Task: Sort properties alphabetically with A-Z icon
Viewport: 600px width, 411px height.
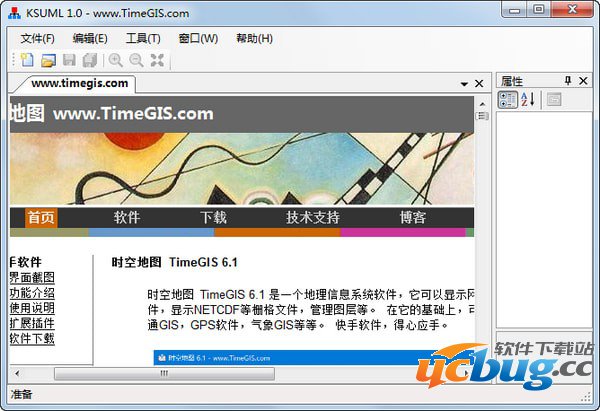Action: 529,99
